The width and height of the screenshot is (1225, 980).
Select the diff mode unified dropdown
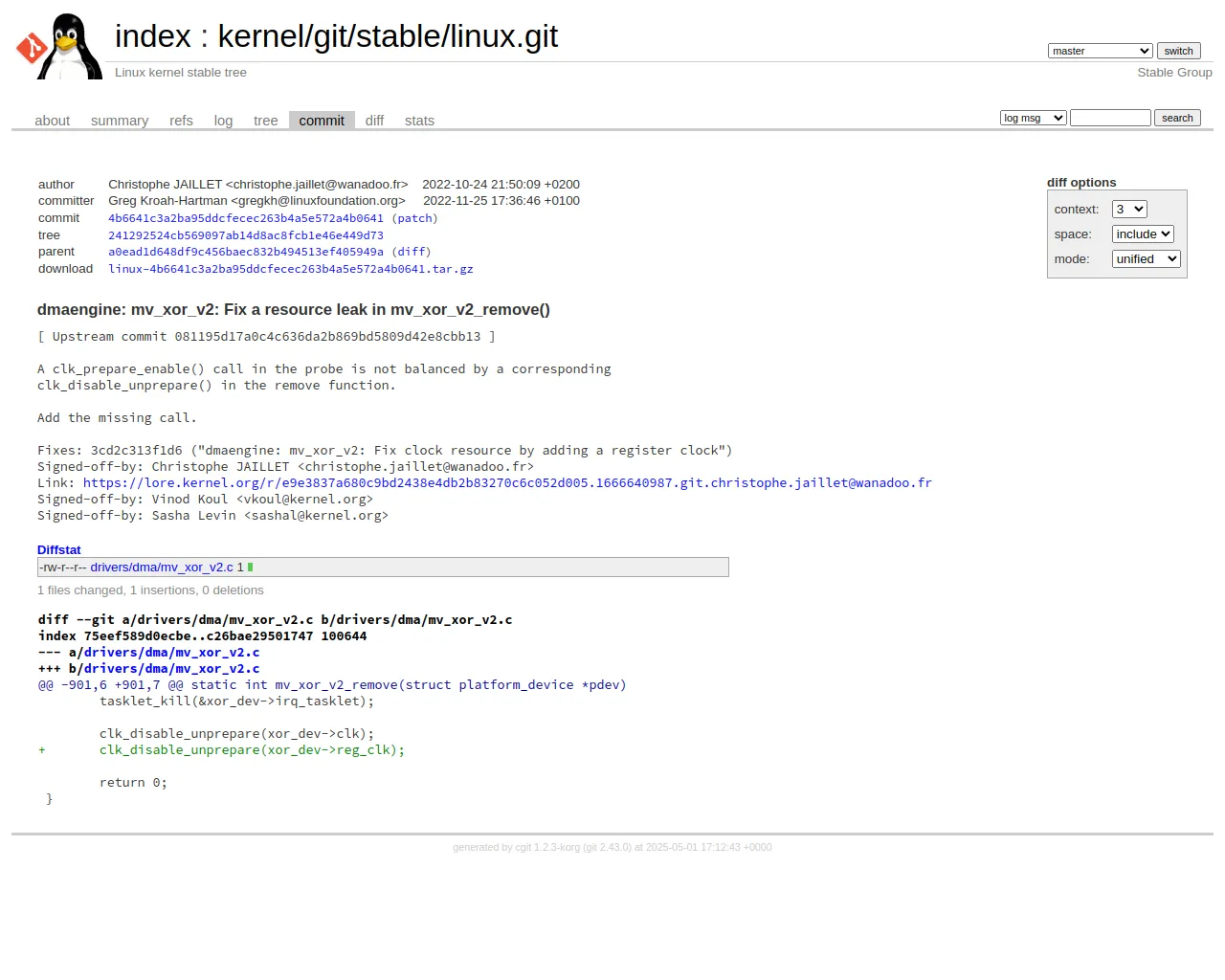coord(1146,259)
